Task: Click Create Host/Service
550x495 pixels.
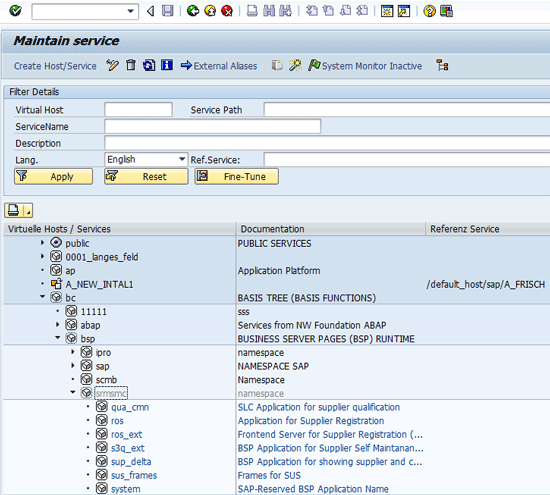Action: (55, 66)
